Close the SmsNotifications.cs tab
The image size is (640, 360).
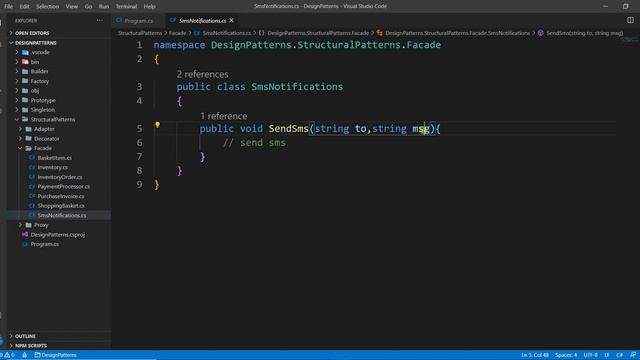[x=231, y=20]
